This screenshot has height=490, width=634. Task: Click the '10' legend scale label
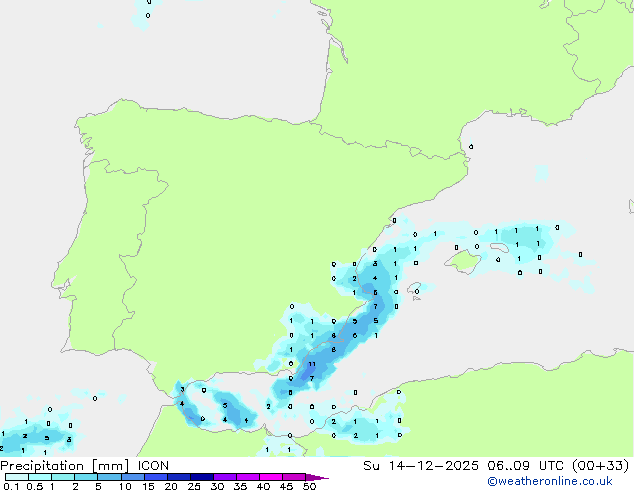click(x=125, y=486)
